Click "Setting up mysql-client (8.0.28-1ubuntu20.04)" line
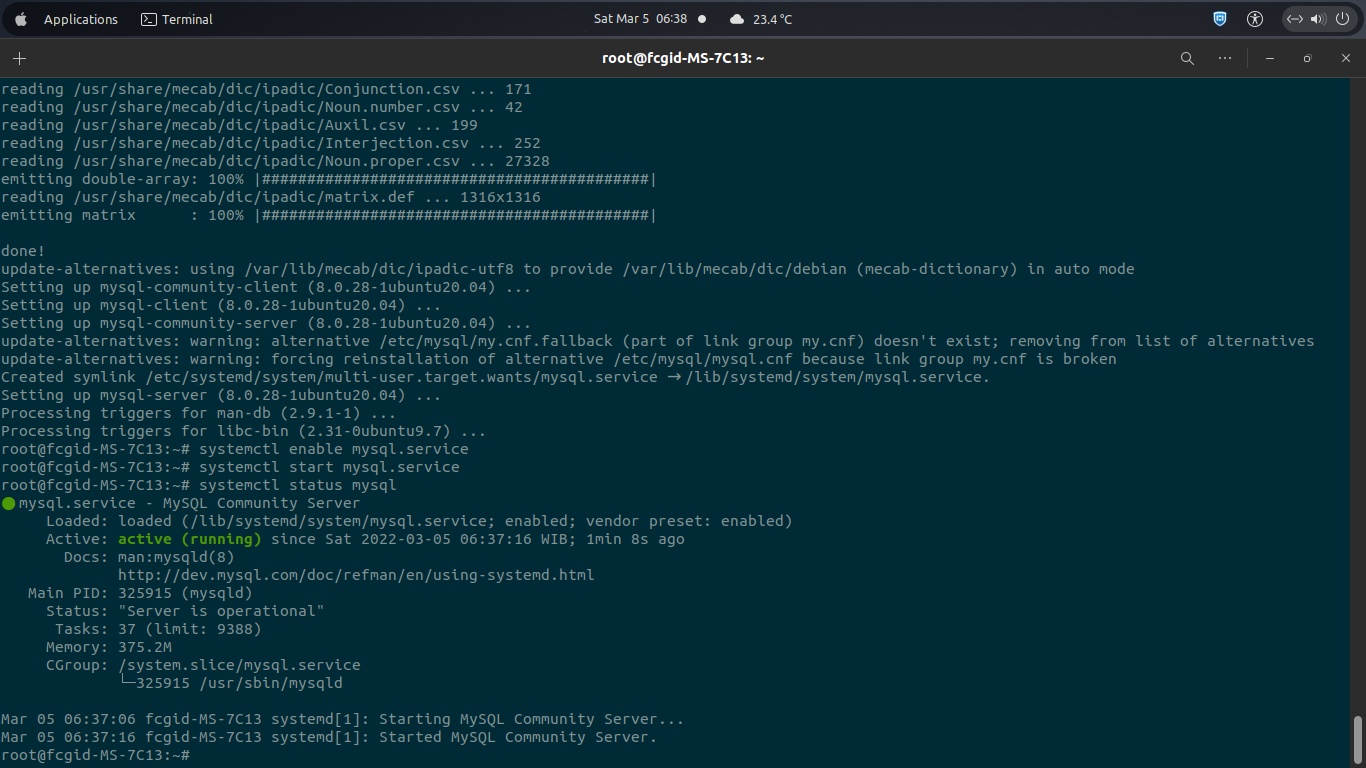1366x768 pixels. [221, 305]
